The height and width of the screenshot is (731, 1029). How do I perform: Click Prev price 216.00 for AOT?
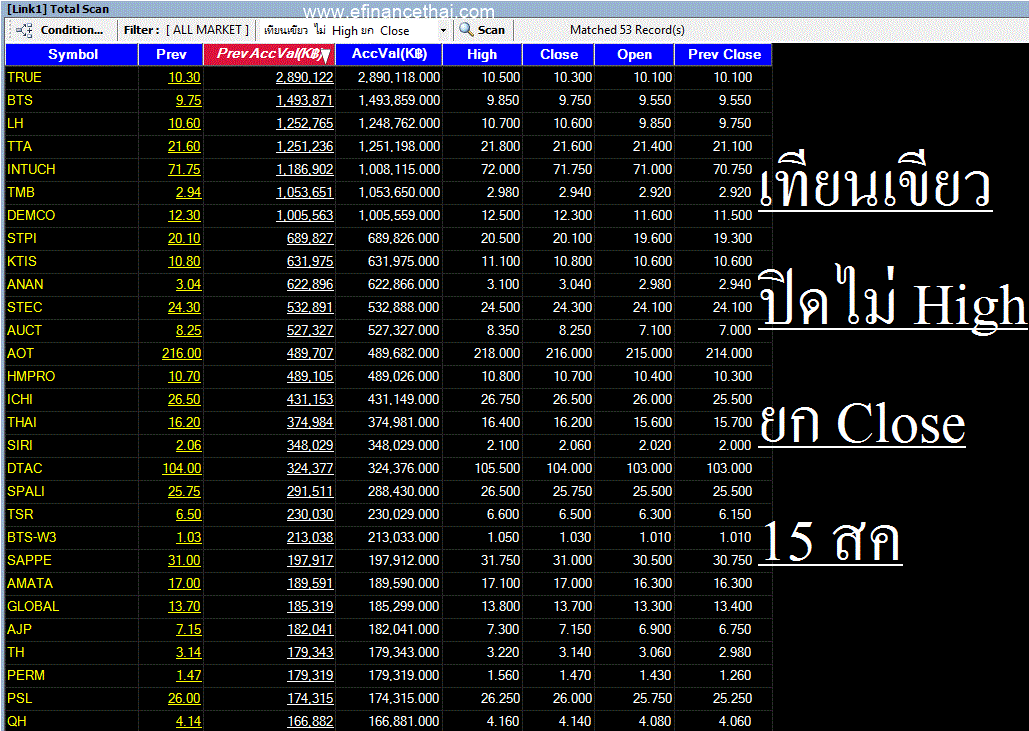pyautogui.click(x=182, y=353)
